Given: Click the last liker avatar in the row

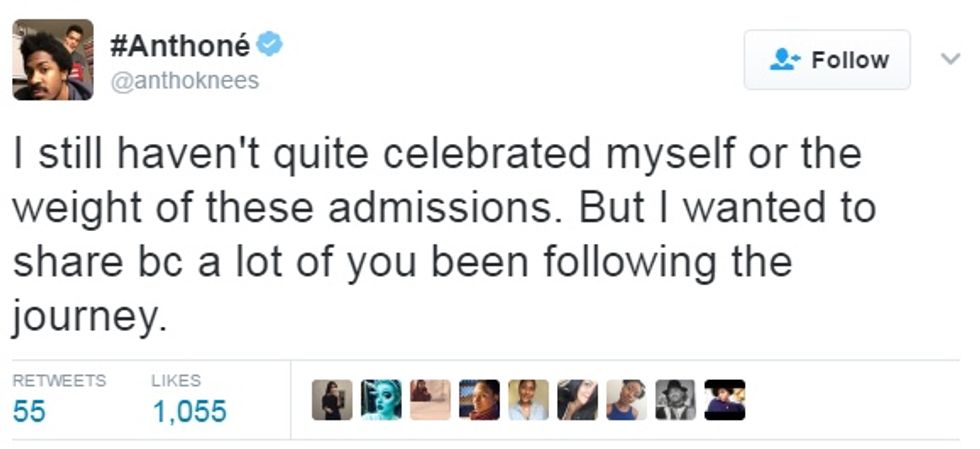Looking at the screenshot, I should (x=724, y=400).
